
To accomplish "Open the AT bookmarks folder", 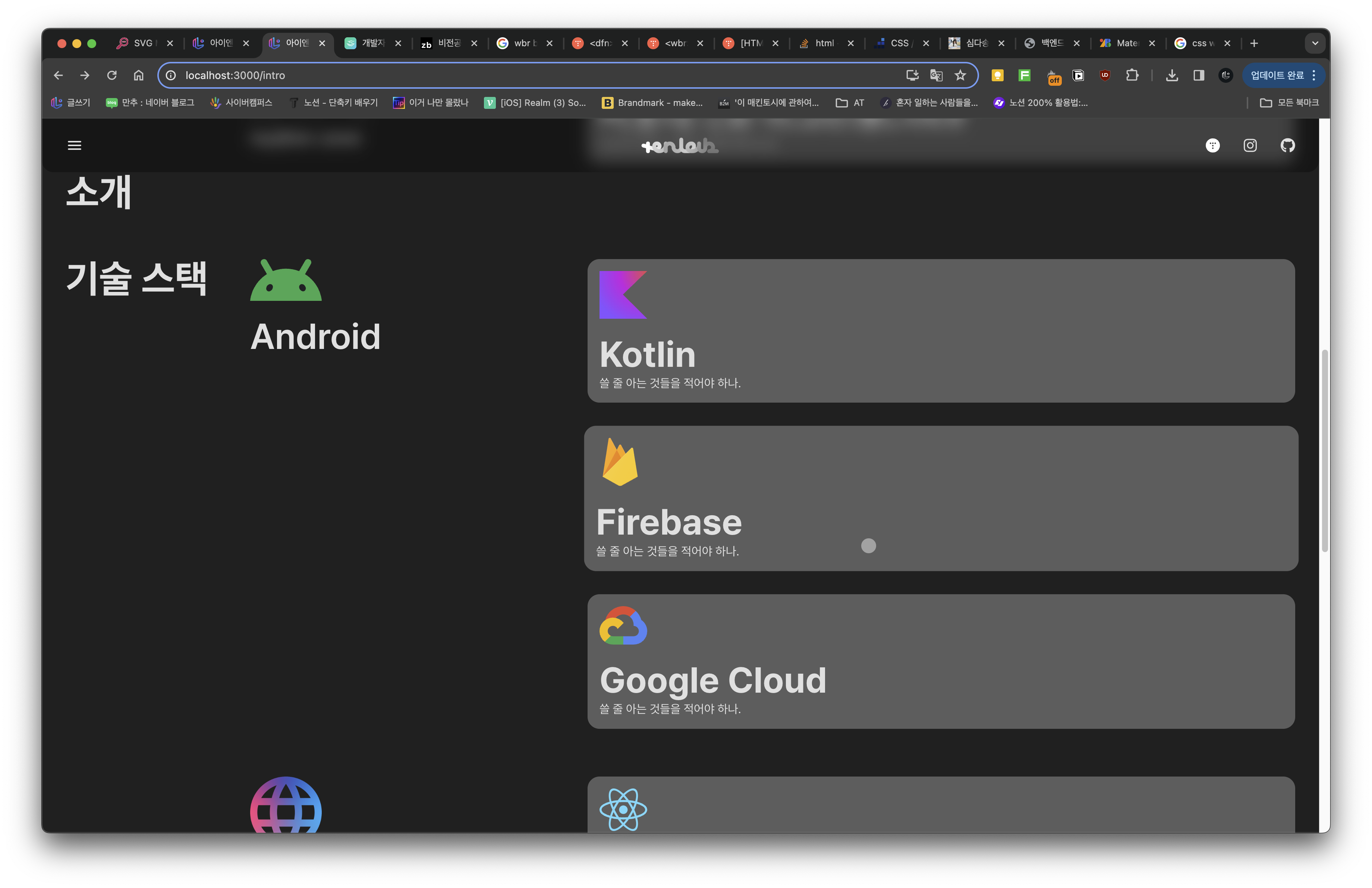I will (850, 103).
